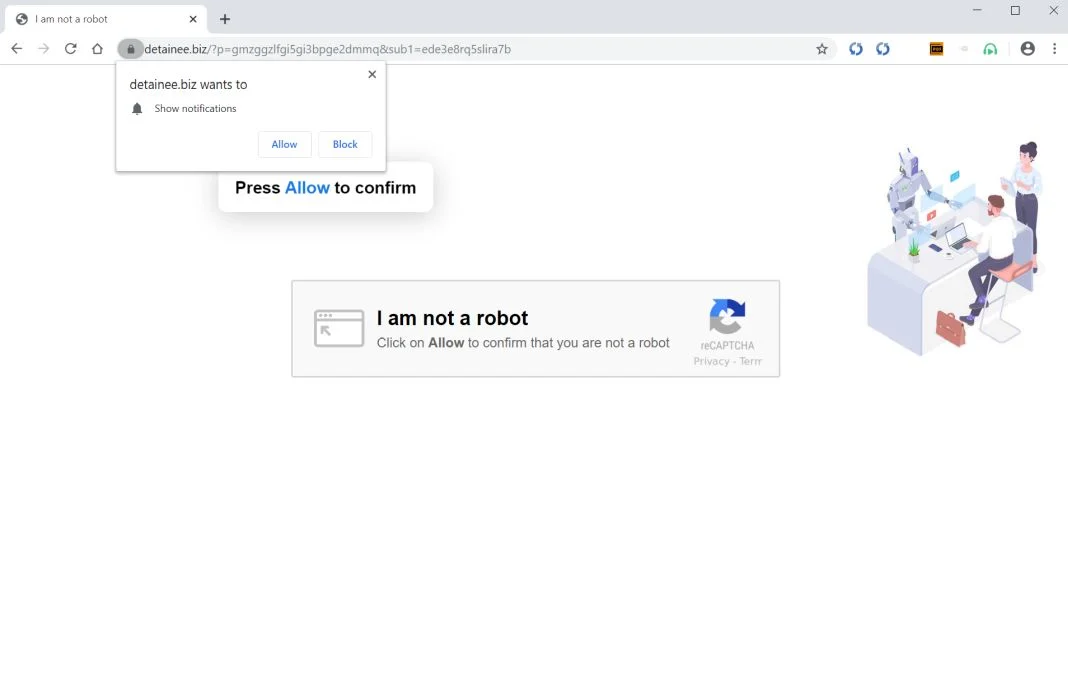
Task: Open the orange and black extension icon
Action: [937, 49]
